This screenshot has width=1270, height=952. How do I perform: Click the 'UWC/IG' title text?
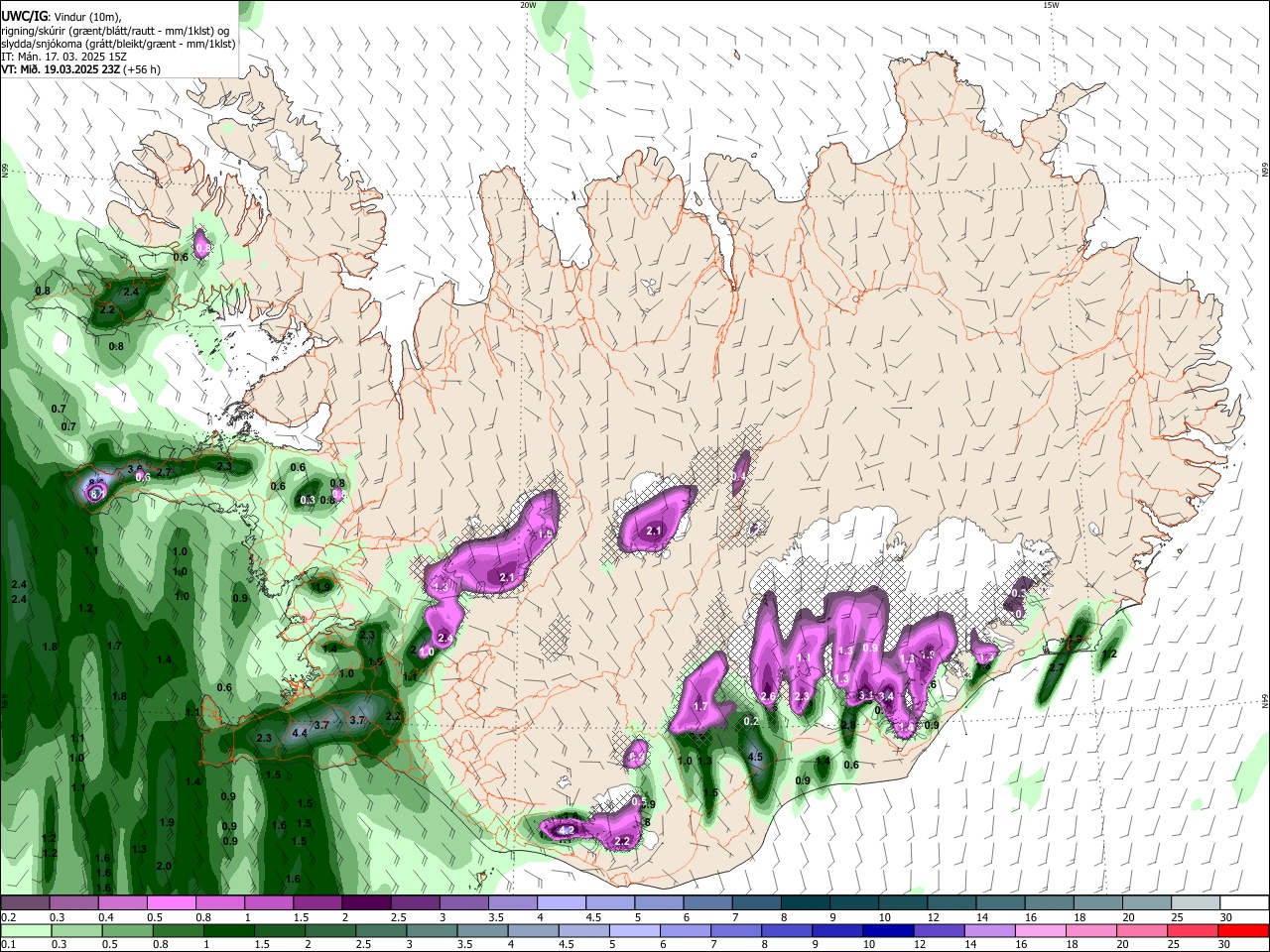tap(24, 16)
